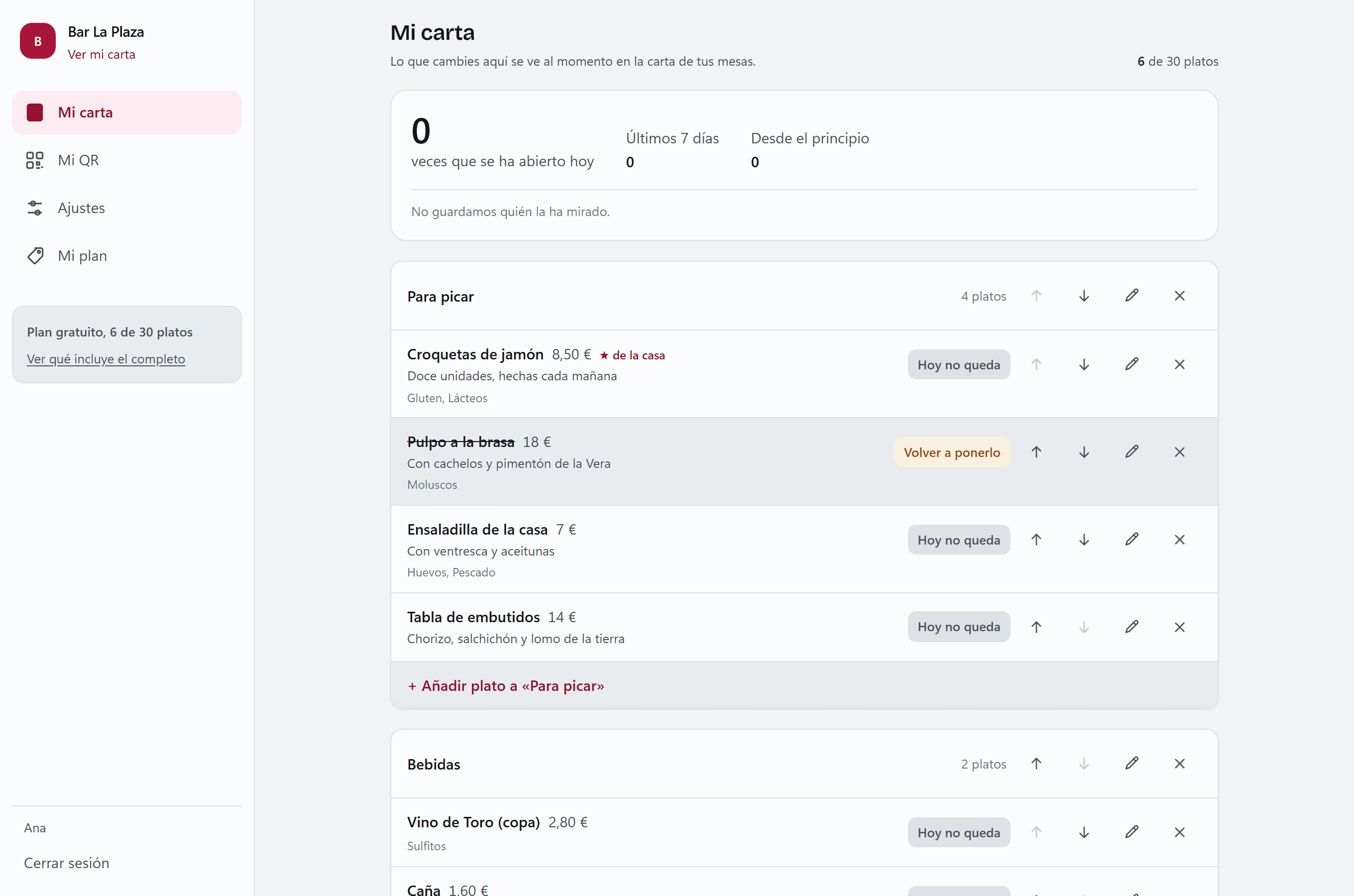Click the Bar La Plaza logo badge
This screenshot has width=1354, height=896.
click(x=38, y=41)
